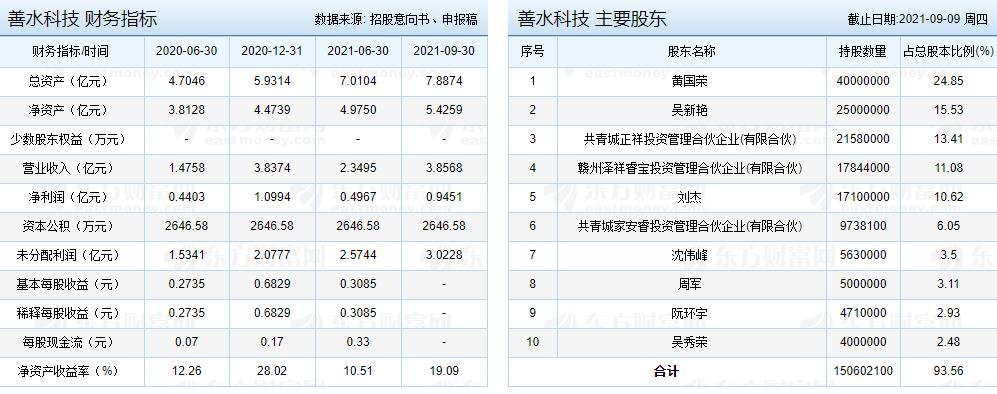Select shareholder 沈伟峰
997x394 pixels.
(689, 255)
